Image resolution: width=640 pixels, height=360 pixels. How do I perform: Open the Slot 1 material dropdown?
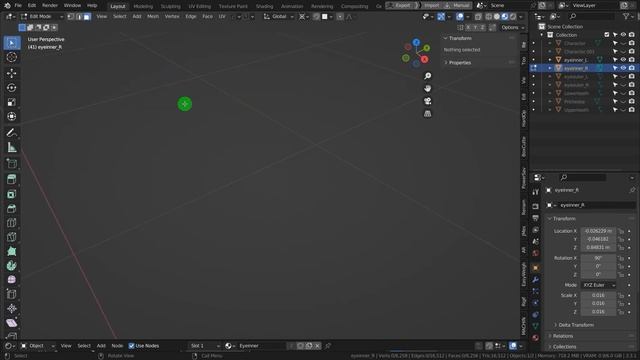click(x=205, y=346)
